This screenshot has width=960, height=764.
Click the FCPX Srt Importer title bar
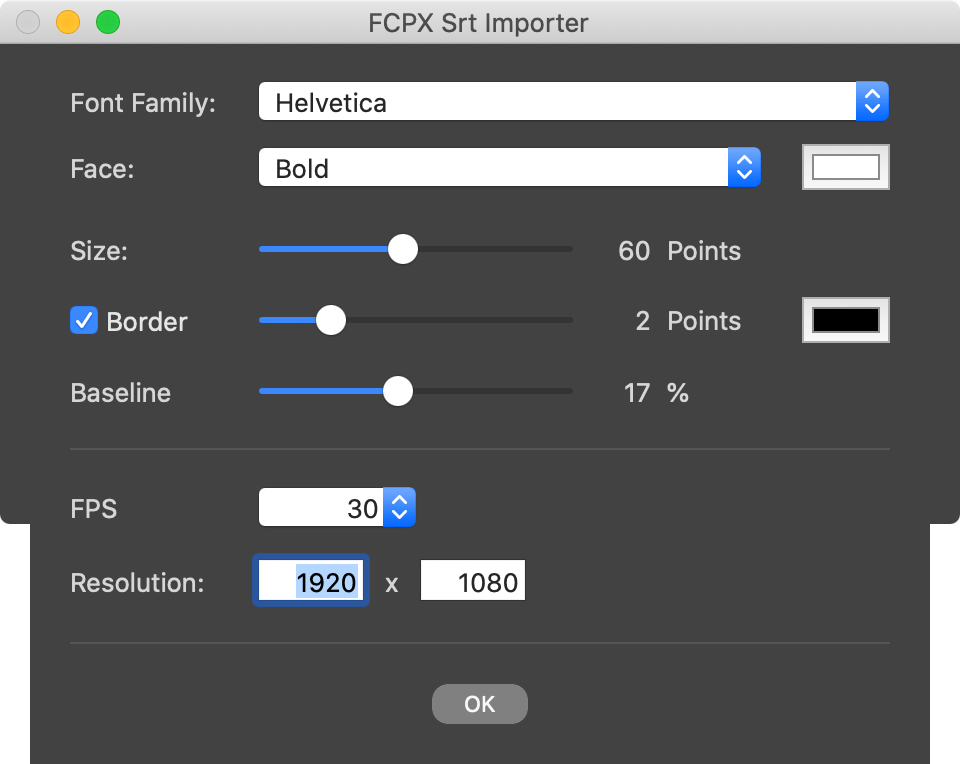click(479, 22)
